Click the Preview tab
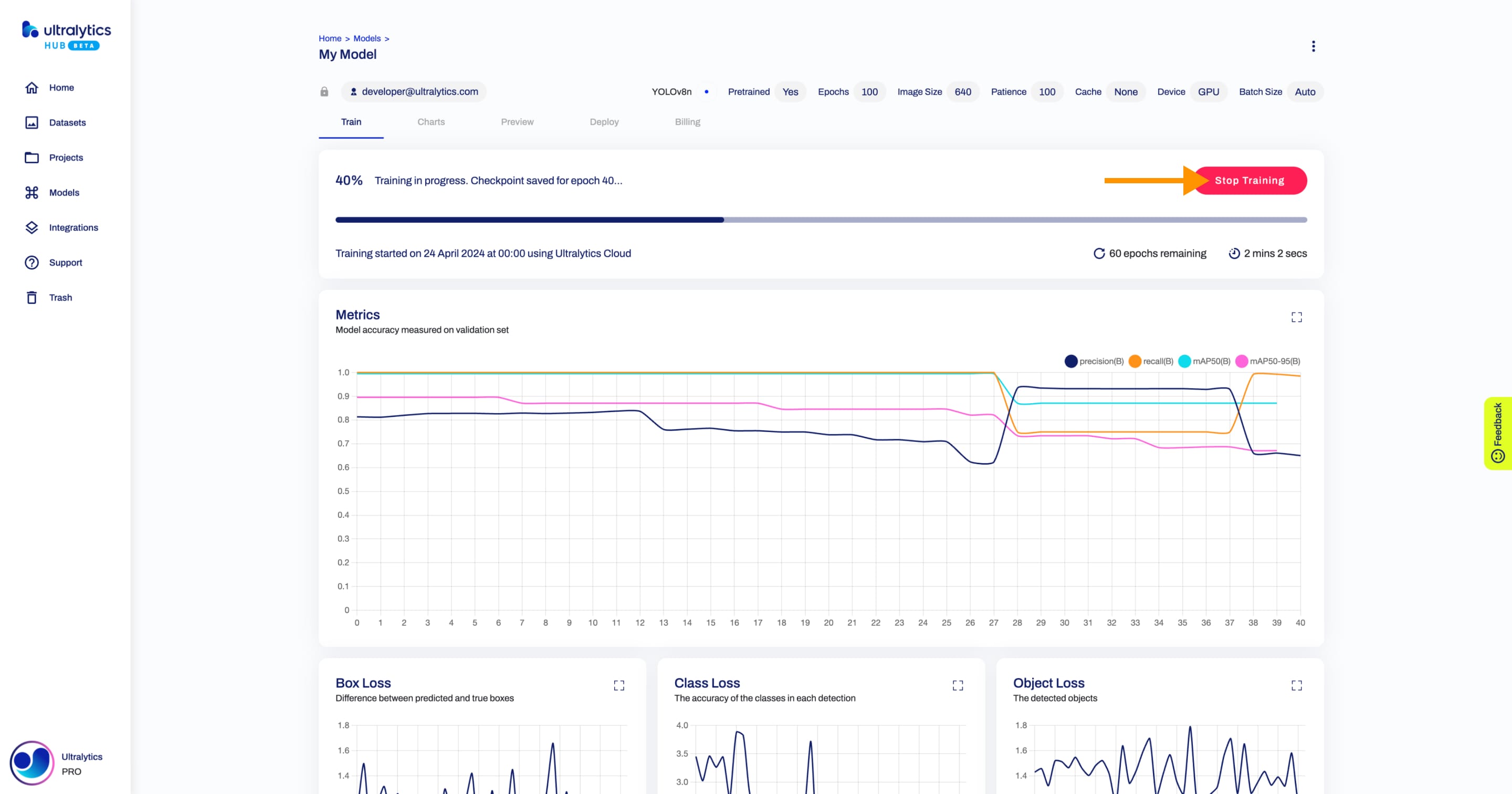 (517, 121)
